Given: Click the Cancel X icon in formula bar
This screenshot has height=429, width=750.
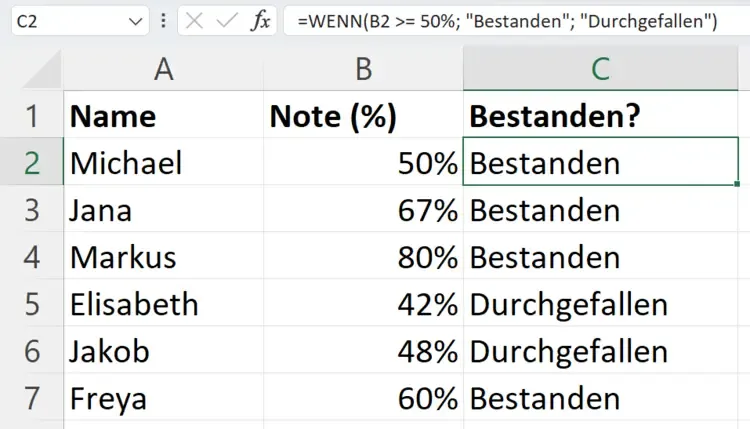Looking at the screenshot, I should click(195, 21).
